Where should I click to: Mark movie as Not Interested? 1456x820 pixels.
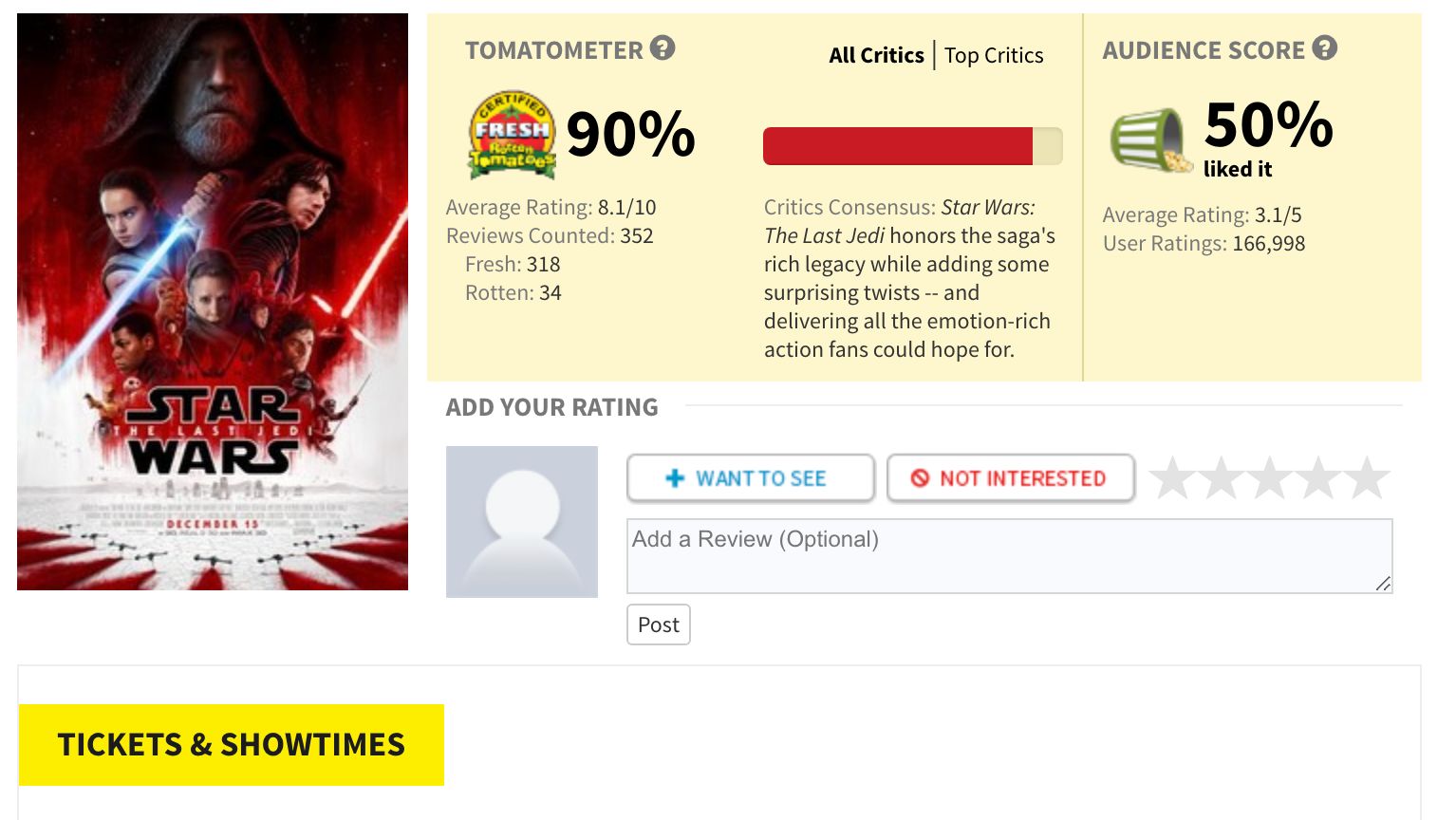(x=1010, y=478)
